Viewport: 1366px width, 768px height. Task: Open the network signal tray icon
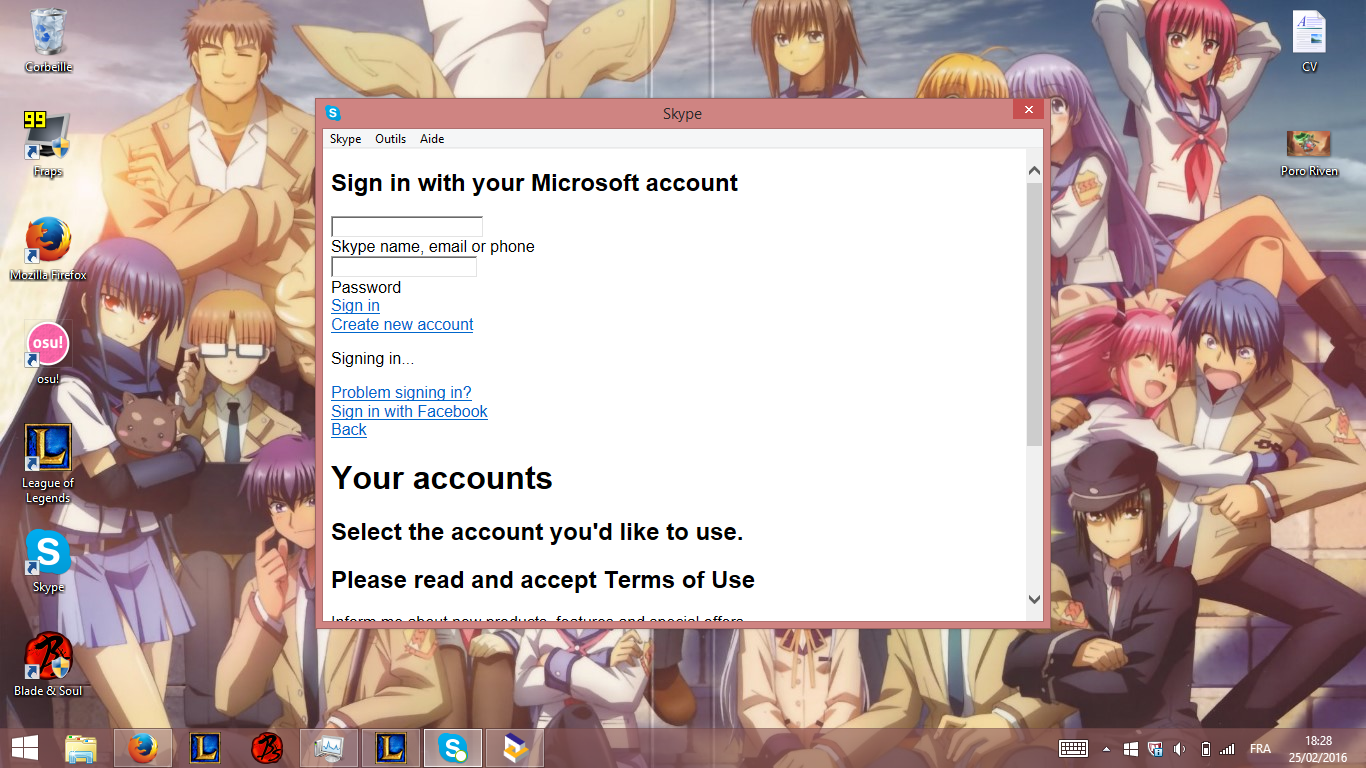tap(1228, 748)
